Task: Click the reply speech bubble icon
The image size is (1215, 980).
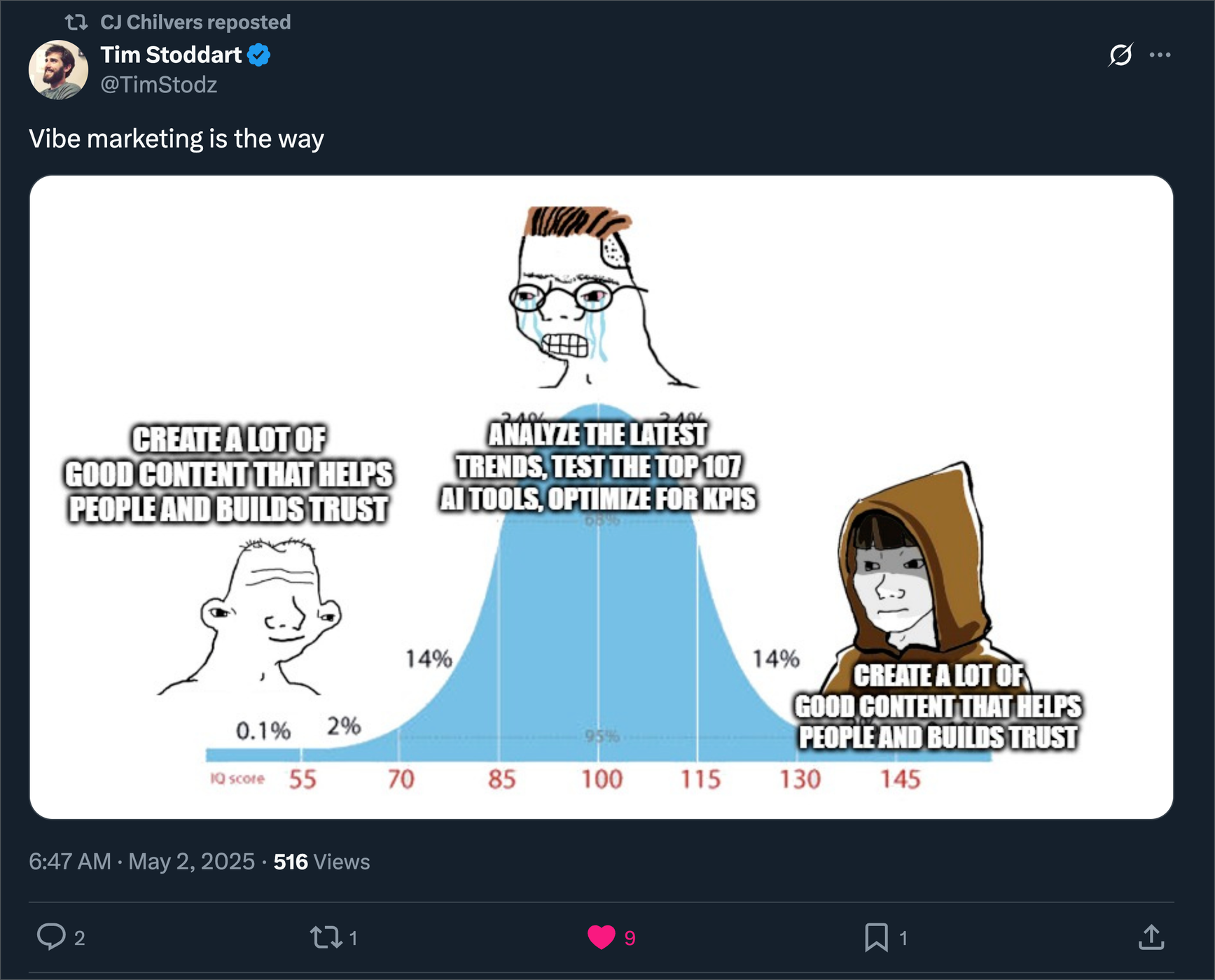Action: coord(51,937)
